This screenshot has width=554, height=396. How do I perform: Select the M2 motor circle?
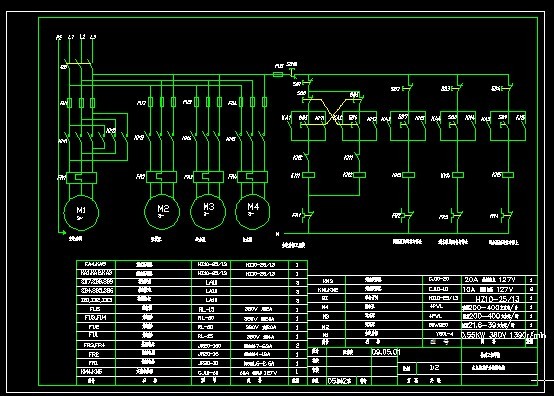(x=162, y=212)
